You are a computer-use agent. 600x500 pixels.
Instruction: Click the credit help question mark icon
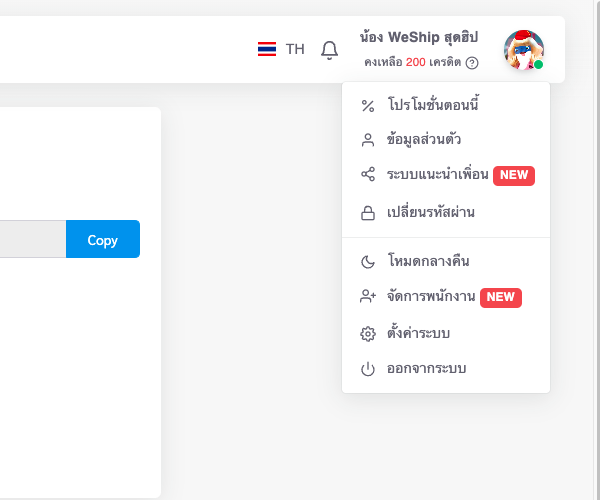click(x=472, y=63)
